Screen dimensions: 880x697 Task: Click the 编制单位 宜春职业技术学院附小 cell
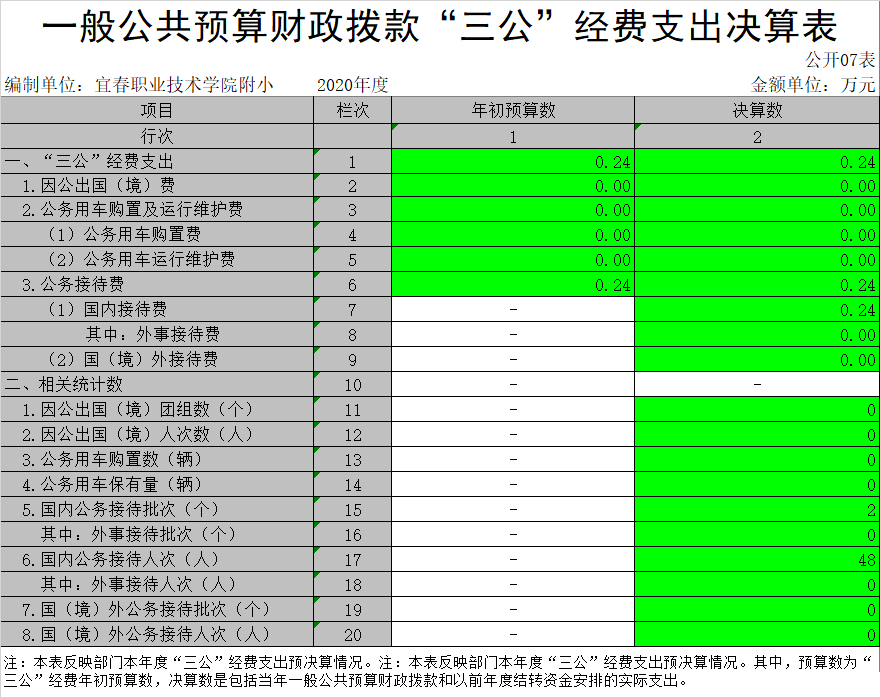(x=139, y=85)
